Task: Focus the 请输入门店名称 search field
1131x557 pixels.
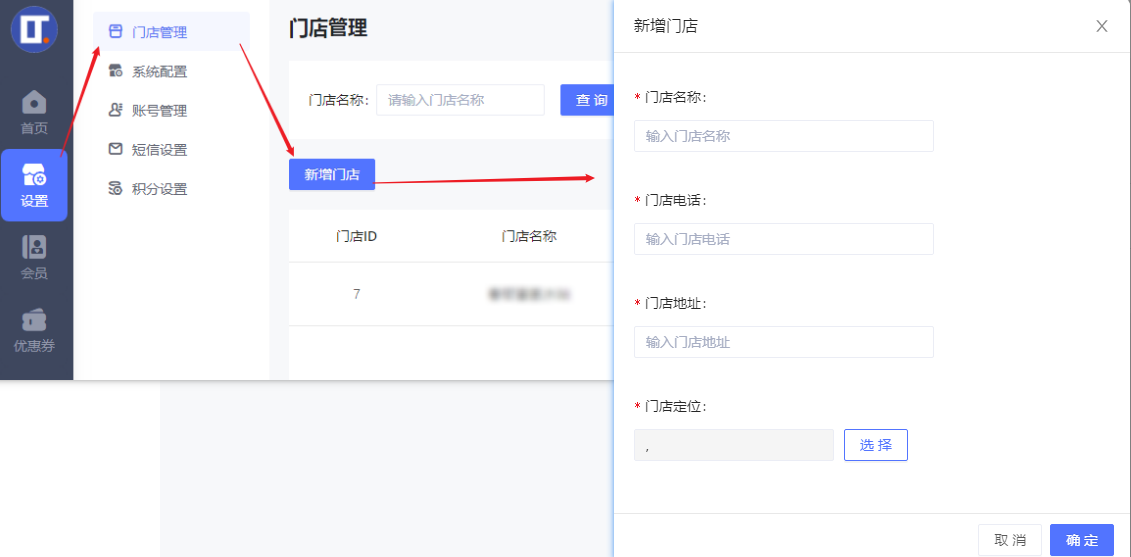Action: pyautogui.click(x=460, y=100)
